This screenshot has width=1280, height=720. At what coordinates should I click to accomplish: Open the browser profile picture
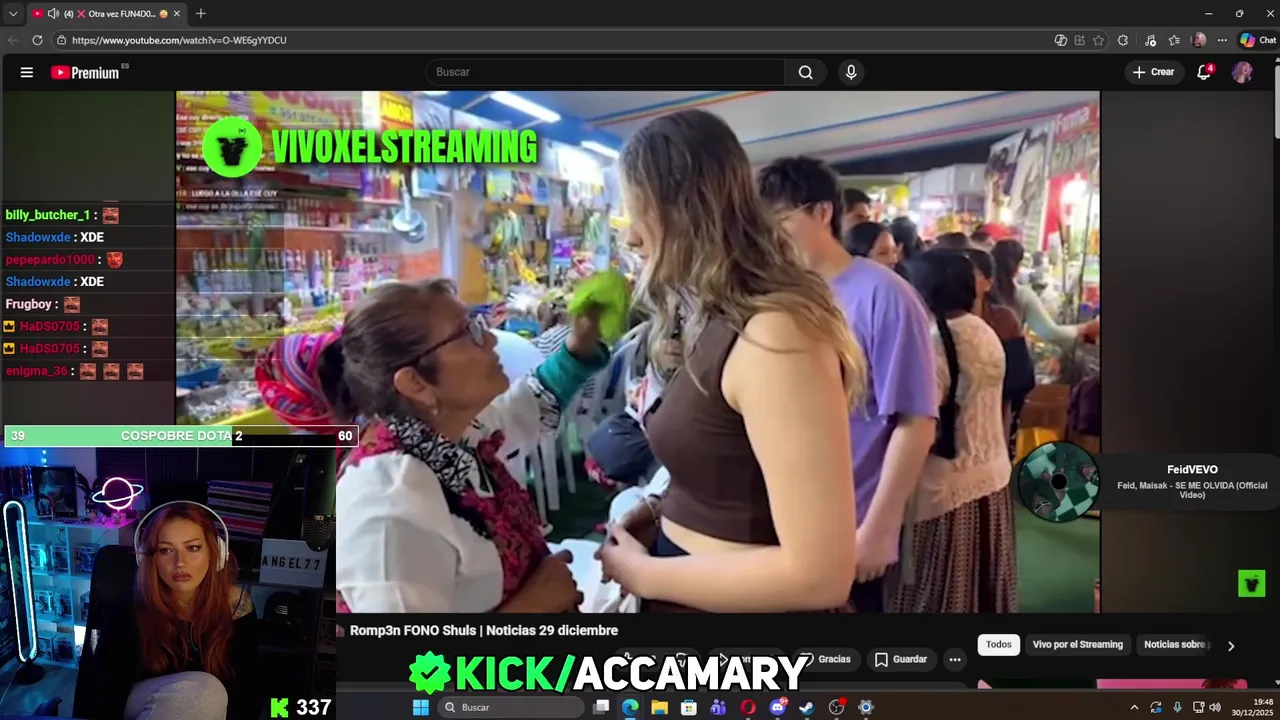pos(1199,40)
